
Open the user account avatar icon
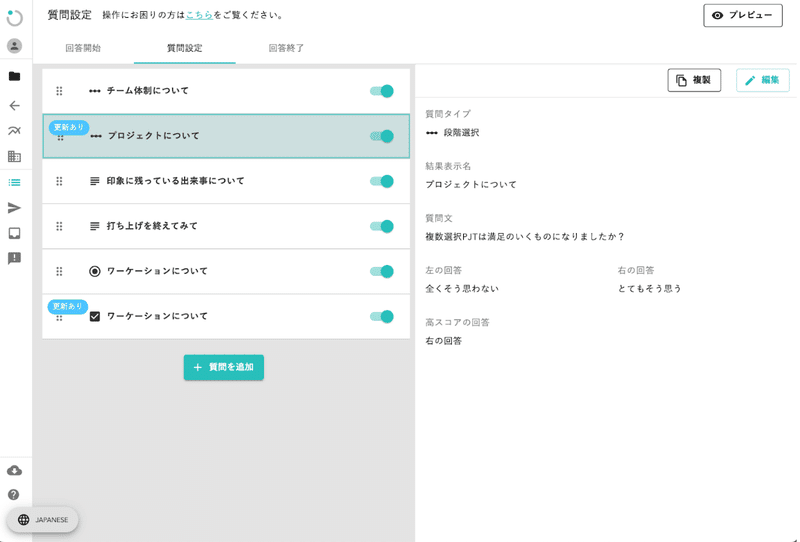coord(14,46)
